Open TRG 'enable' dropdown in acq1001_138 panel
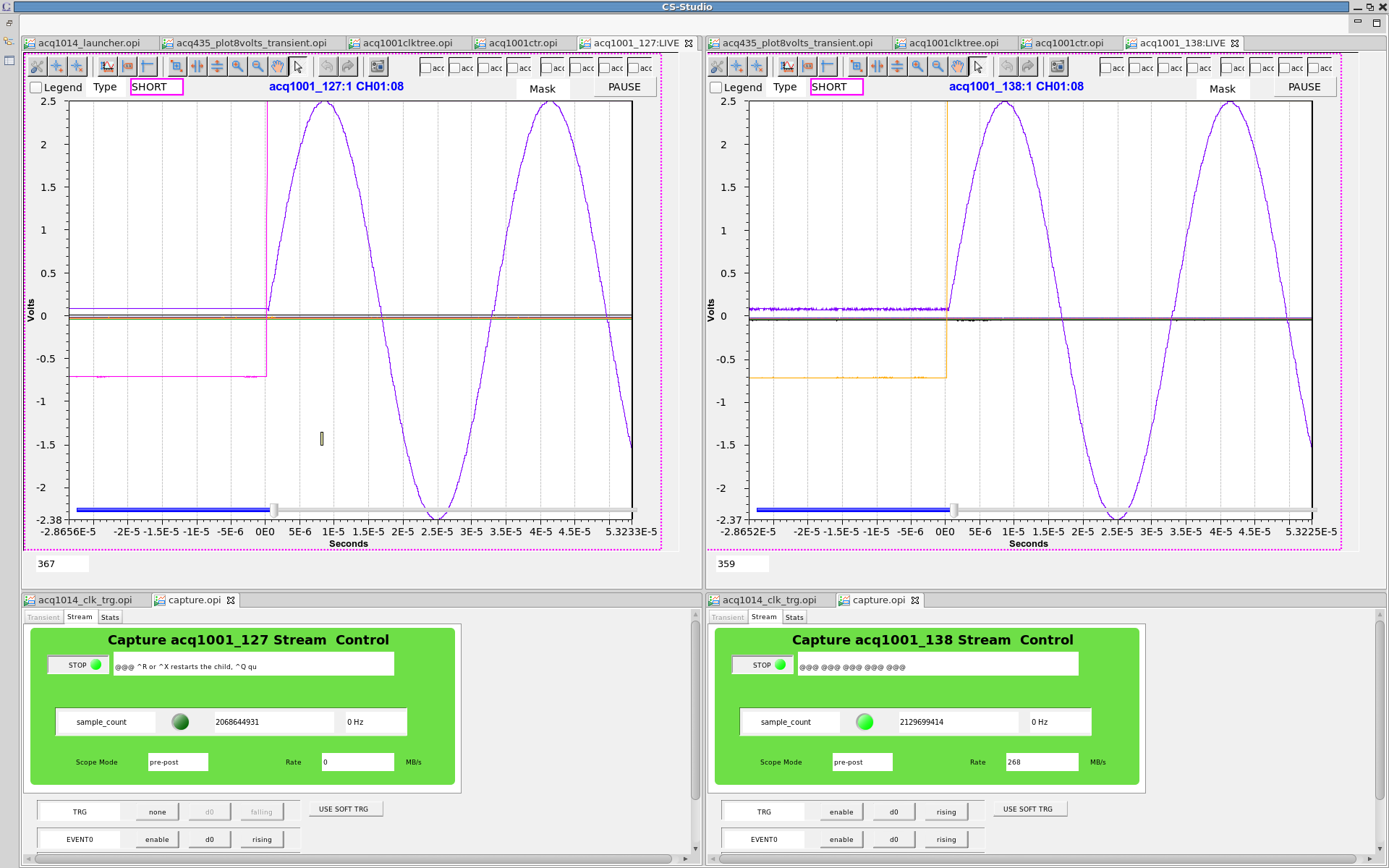1389x868 pixels. coord(842,812)
